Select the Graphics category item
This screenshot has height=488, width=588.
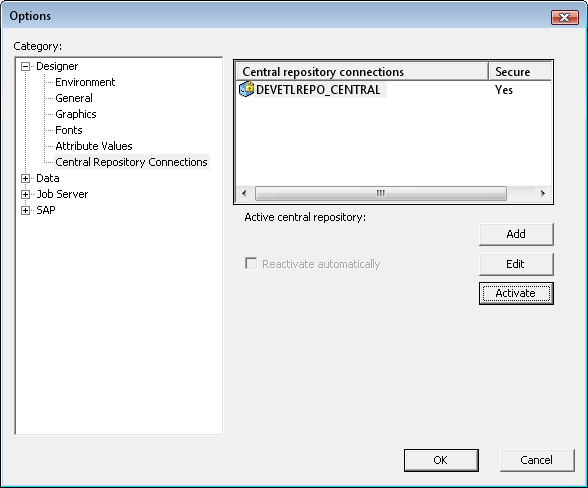(x=75, y=114)
